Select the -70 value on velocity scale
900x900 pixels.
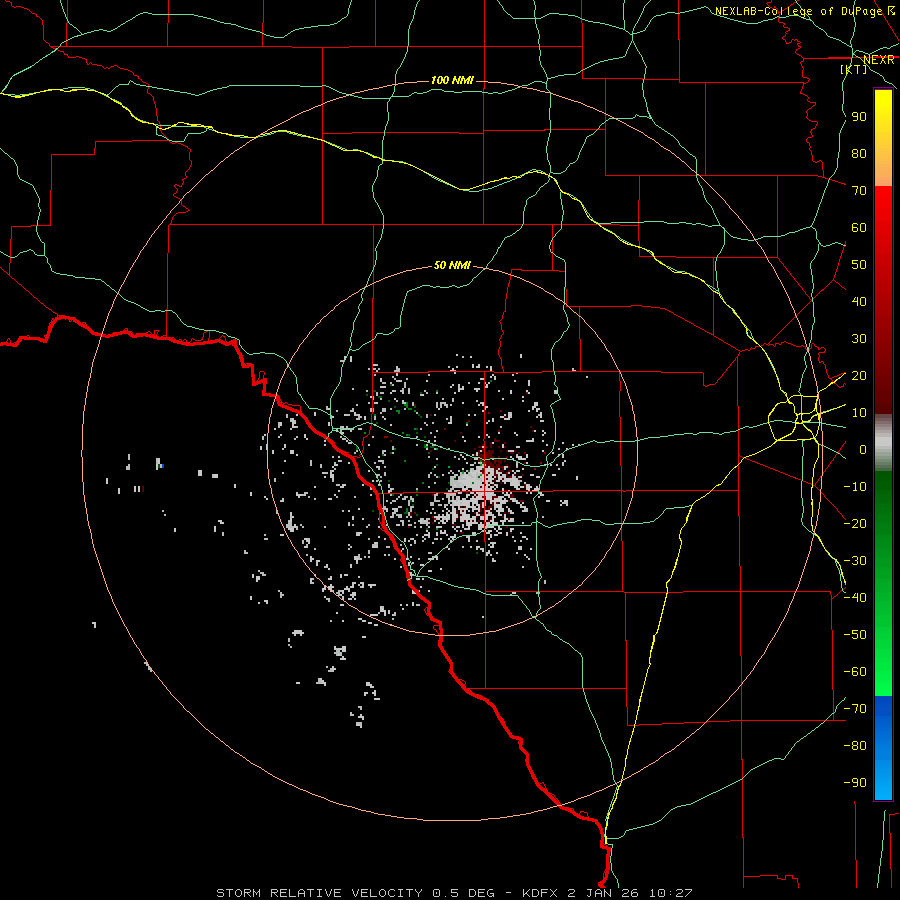click(855, 709)
